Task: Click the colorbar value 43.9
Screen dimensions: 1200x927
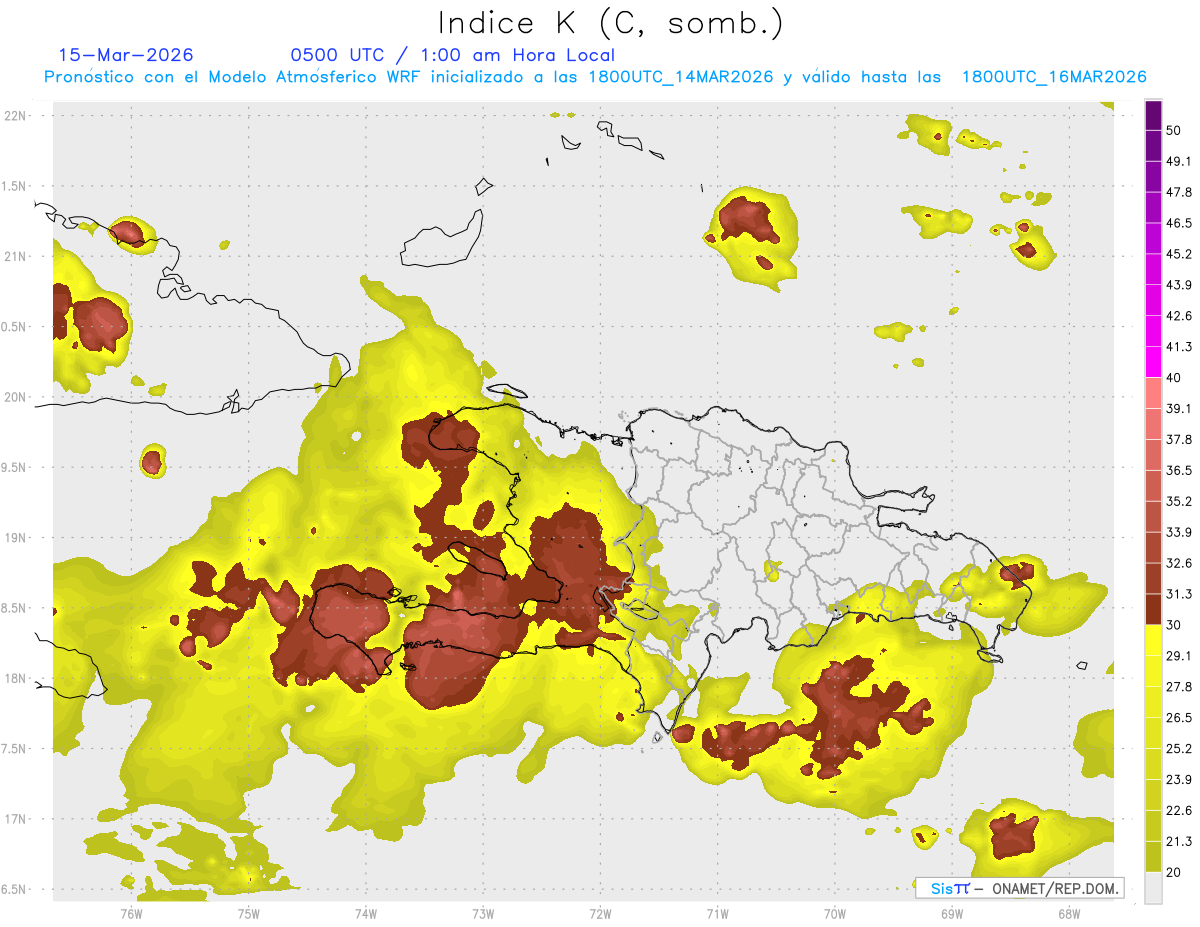Action: (1179, 285)
